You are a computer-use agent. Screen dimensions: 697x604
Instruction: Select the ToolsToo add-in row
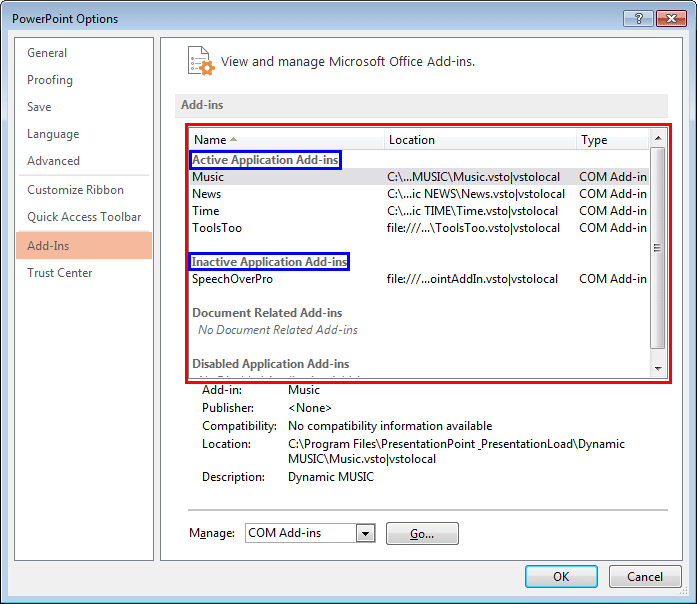419,228
